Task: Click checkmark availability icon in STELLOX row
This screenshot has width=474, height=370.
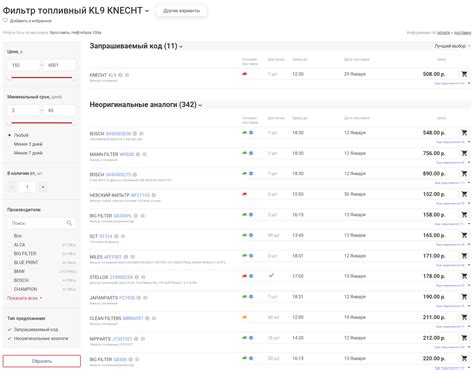Action: 271,275
